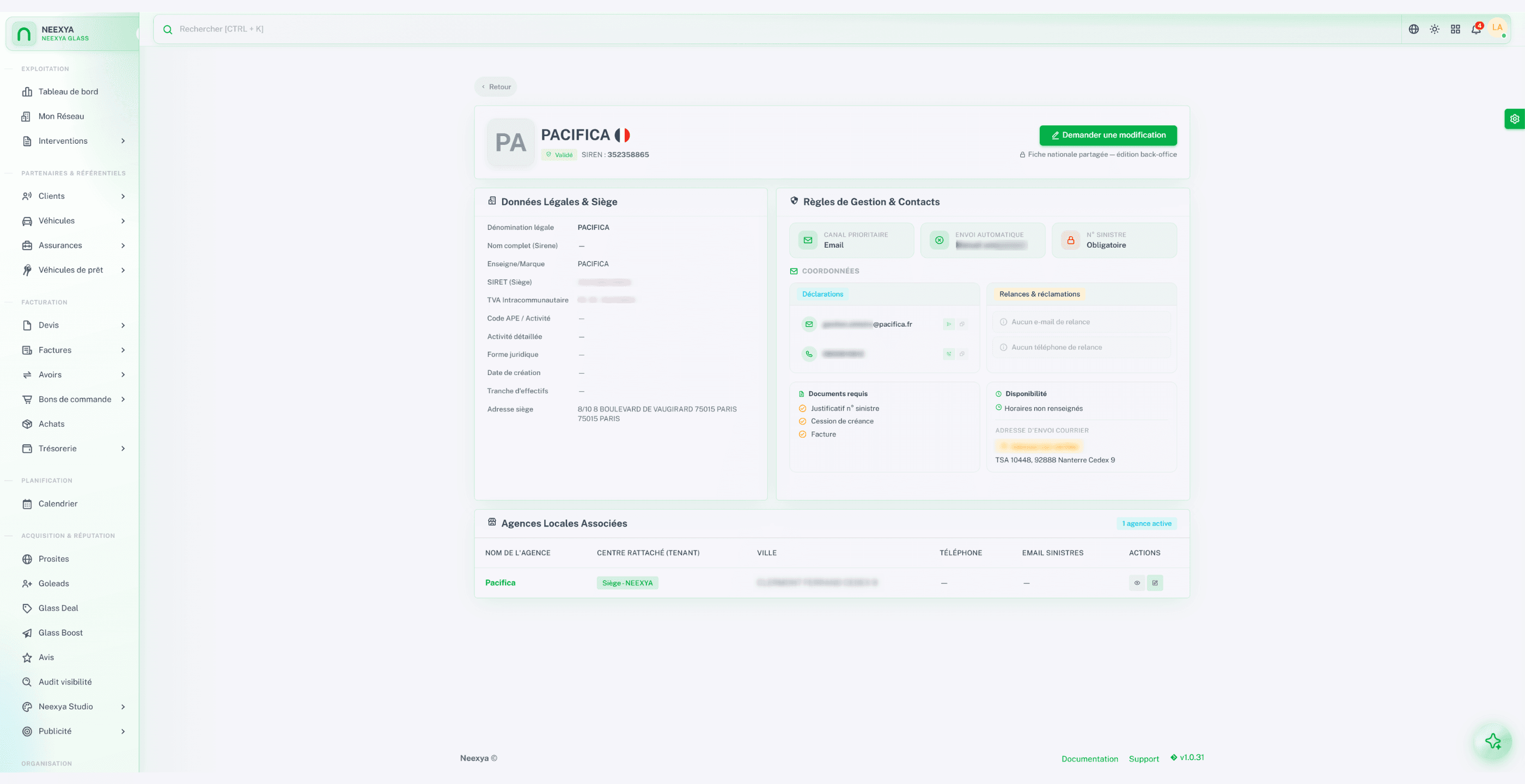Click the Avis star icon
The height and width of the screenshot is (784, 1525).
(27, 657)
